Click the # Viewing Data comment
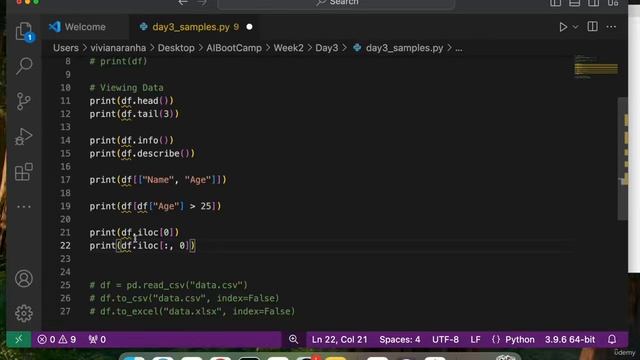This screenshot has width=640, height=360. tap(127, 88)
